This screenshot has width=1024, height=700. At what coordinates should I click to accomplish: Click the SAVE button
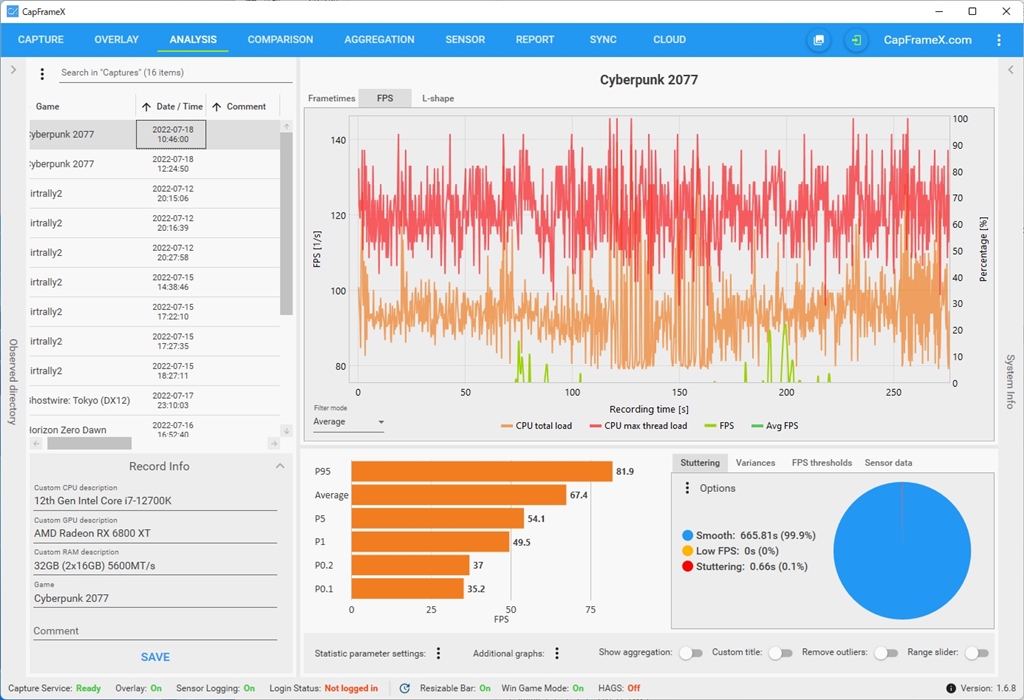coord(155,657)
